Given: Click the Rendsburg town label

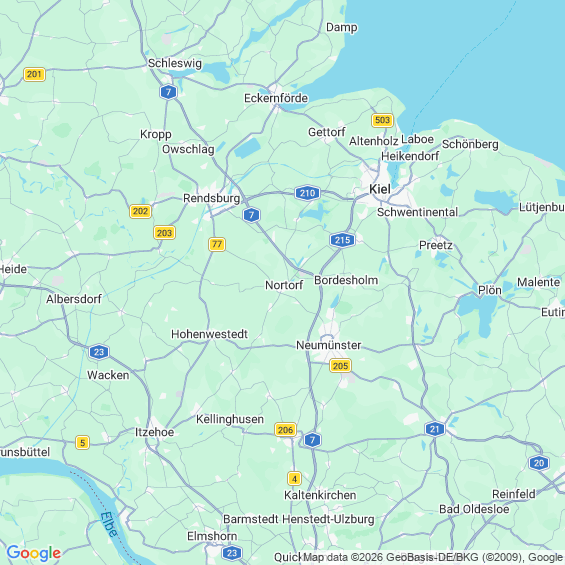Looking at the screenshot, I should (x=212, y=198).
